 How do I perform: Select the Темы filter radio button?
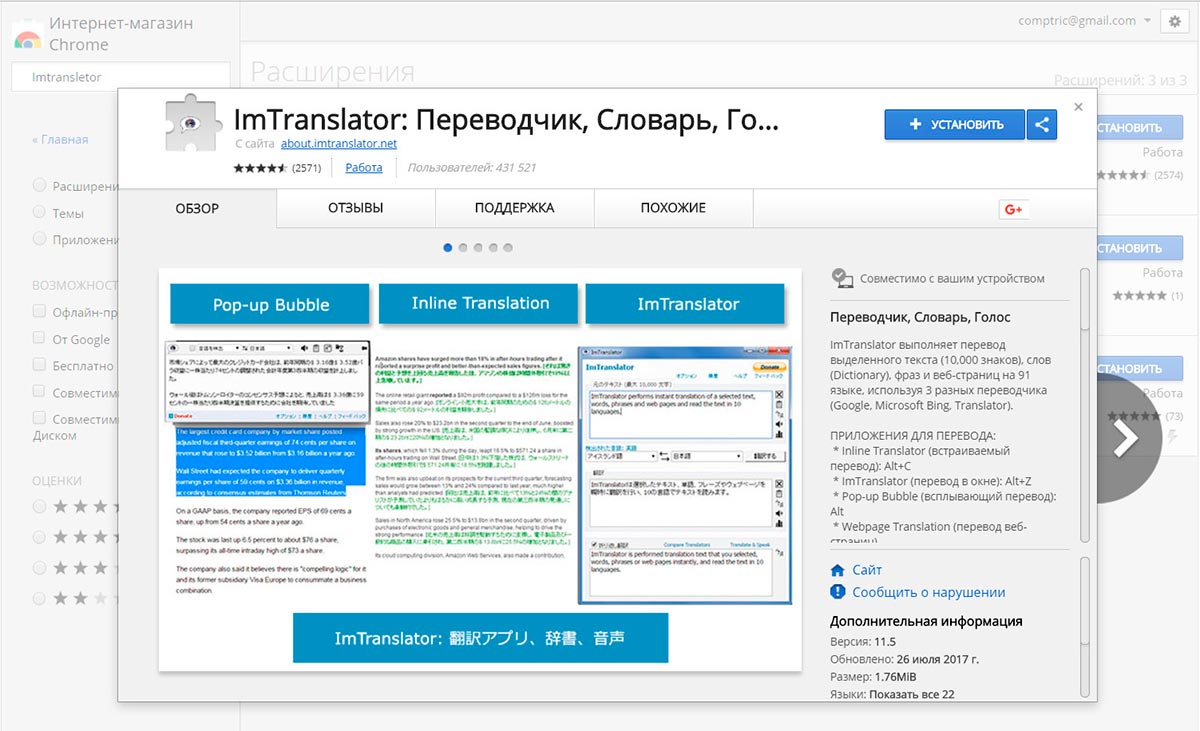[39, 212]
